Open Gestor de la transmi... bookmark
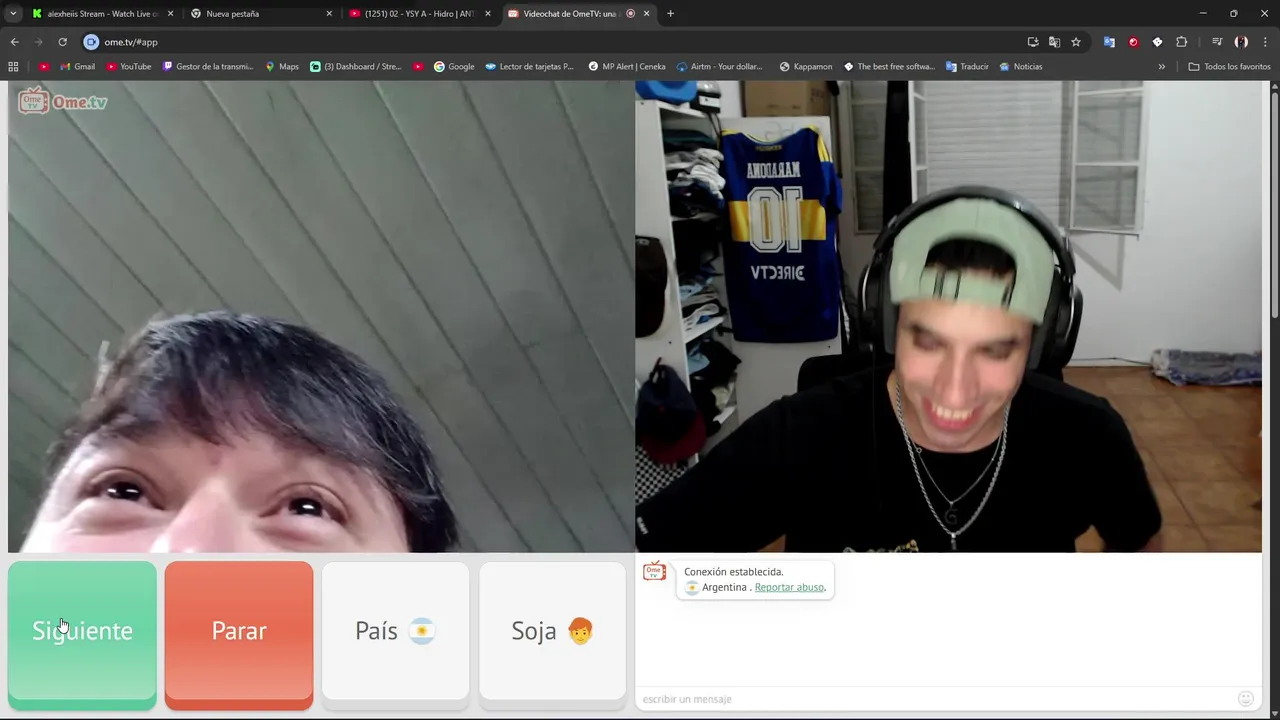Viewport: 1280px width, 720px height. [x=206, y=67]
